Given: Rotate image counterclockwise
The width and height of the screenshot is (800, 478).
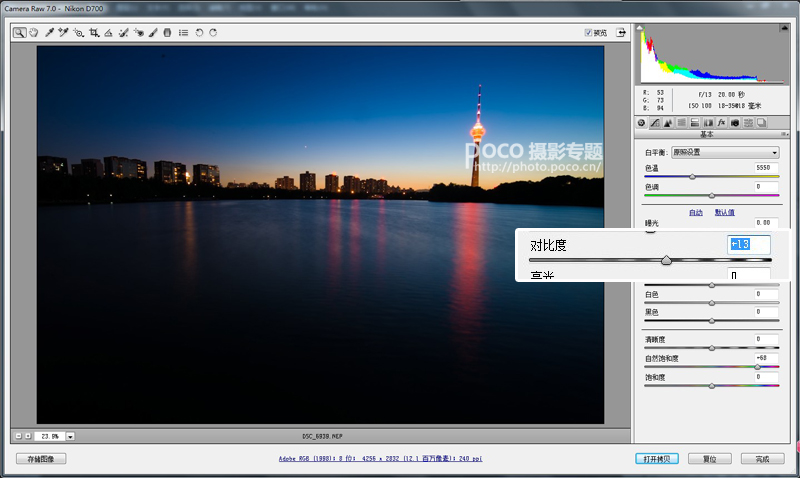Looking at the screenshot, I should click(x=199, y=33).
